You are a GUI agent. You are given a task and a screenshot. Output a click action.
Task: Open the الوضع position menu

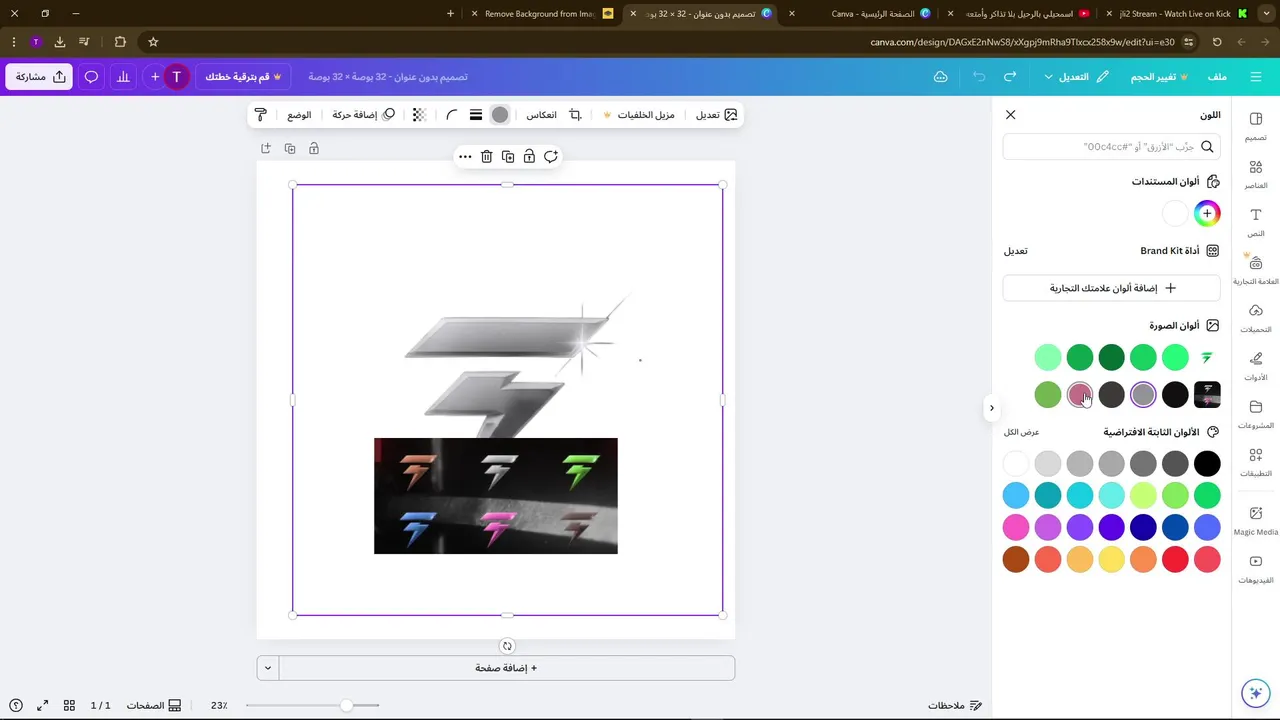tap(299, 115)
